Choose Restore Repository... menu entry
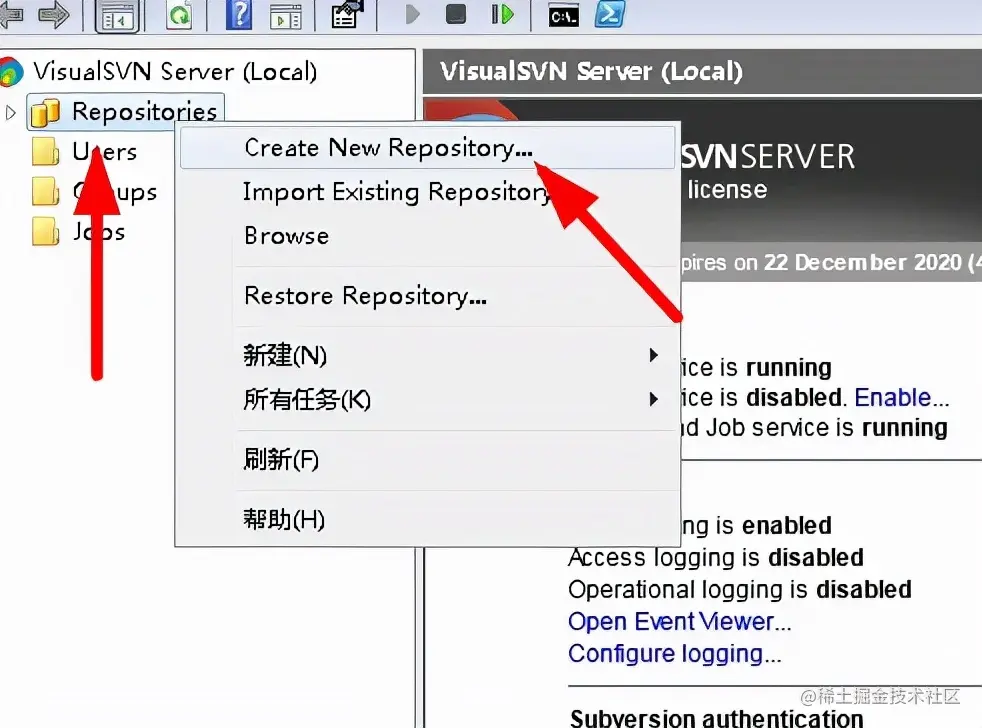The height and width of the screenshot is (728, 982). click(x=428, y=296)
